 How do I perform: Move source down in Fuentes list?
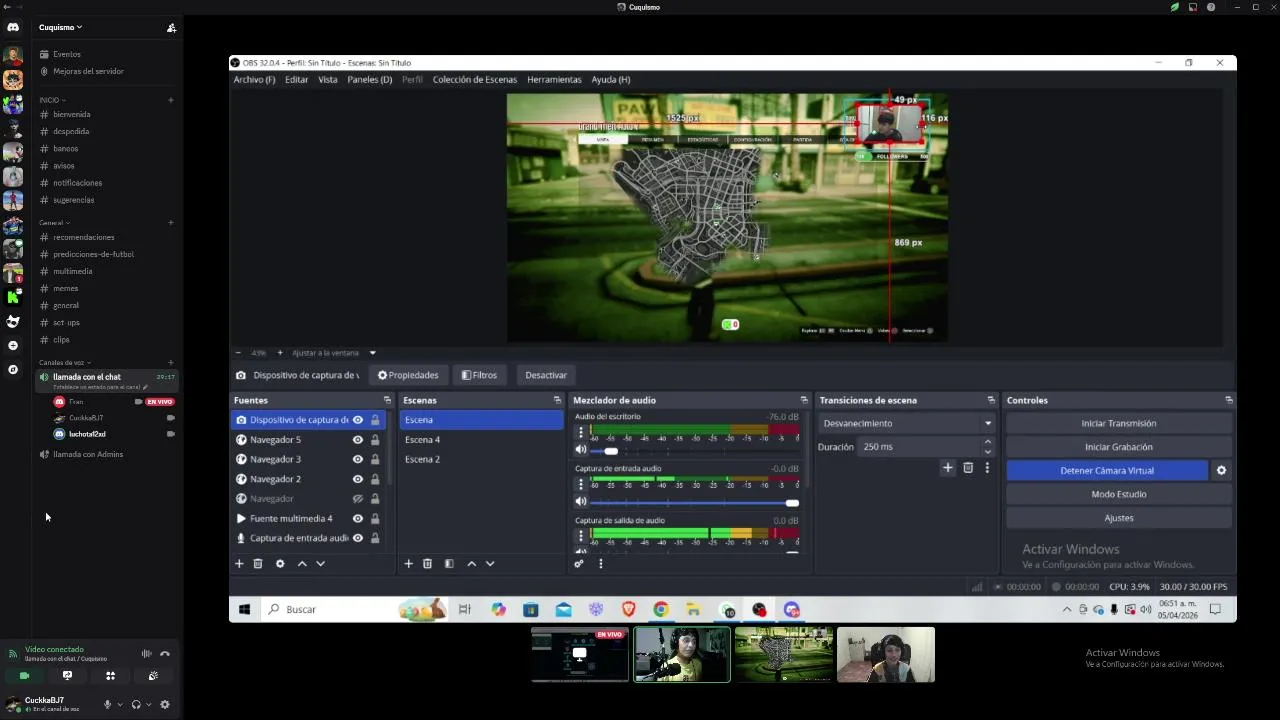[x=320, y=564]
